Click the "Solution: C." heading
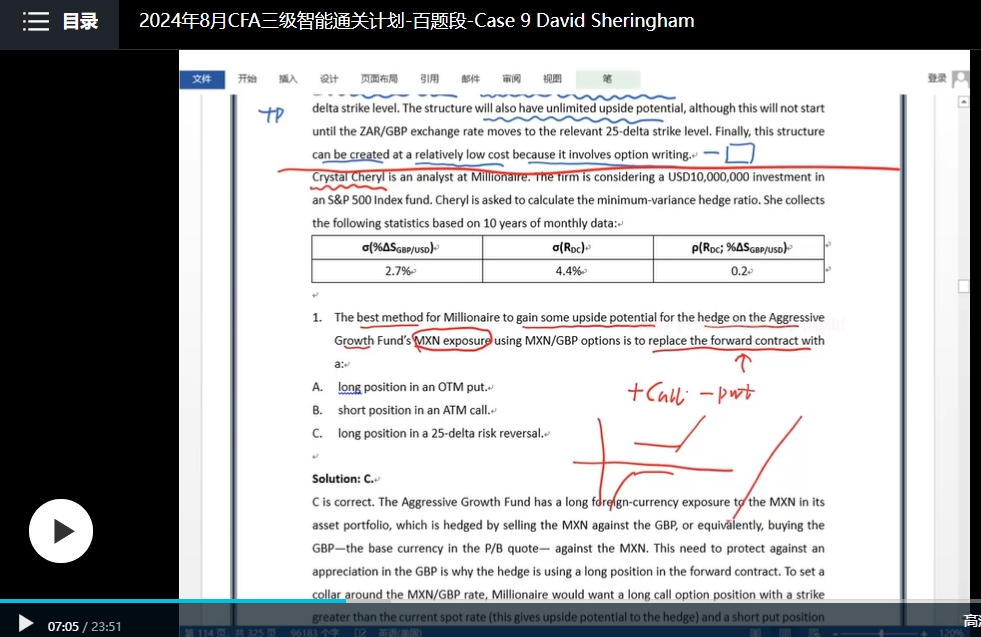The width and height of the screenshot is (981, 637). (x=343, y=479)
